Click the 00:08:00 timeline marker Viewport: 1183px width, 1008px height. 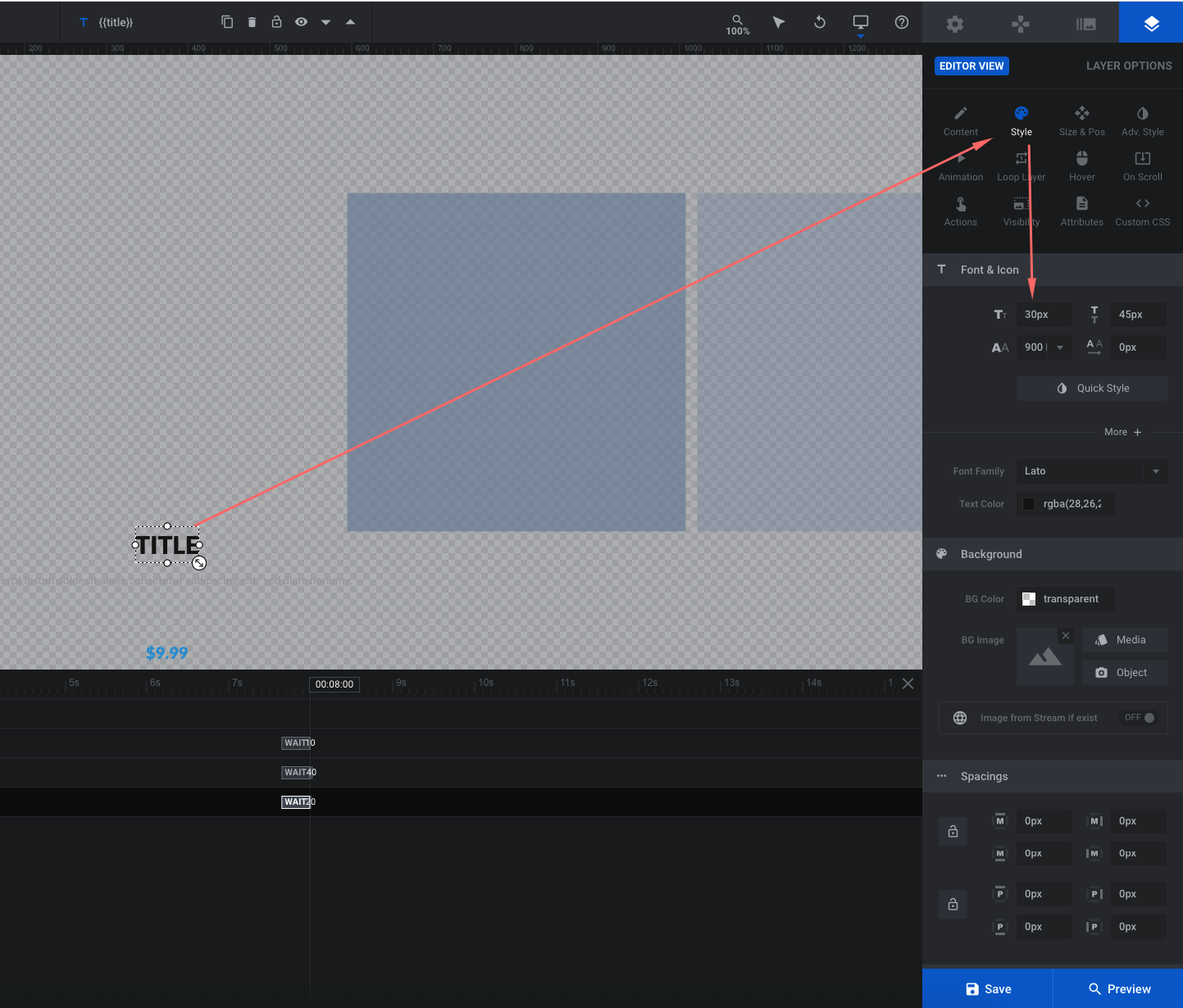pos(334,684)
